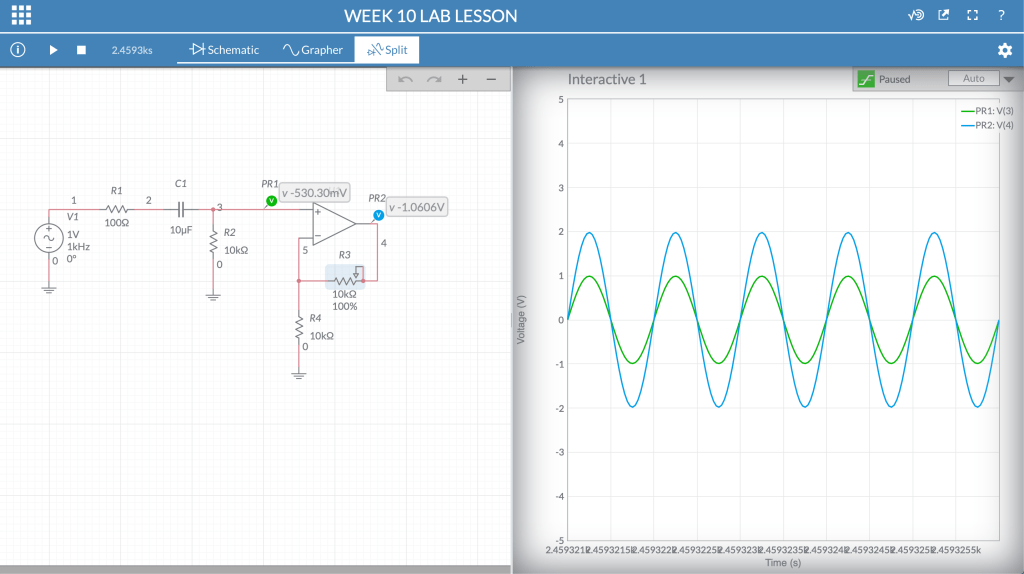Viewport: 1024px width, 574px height.
Task: Switch to Grapher view tab
Action: tap(312, 50)
